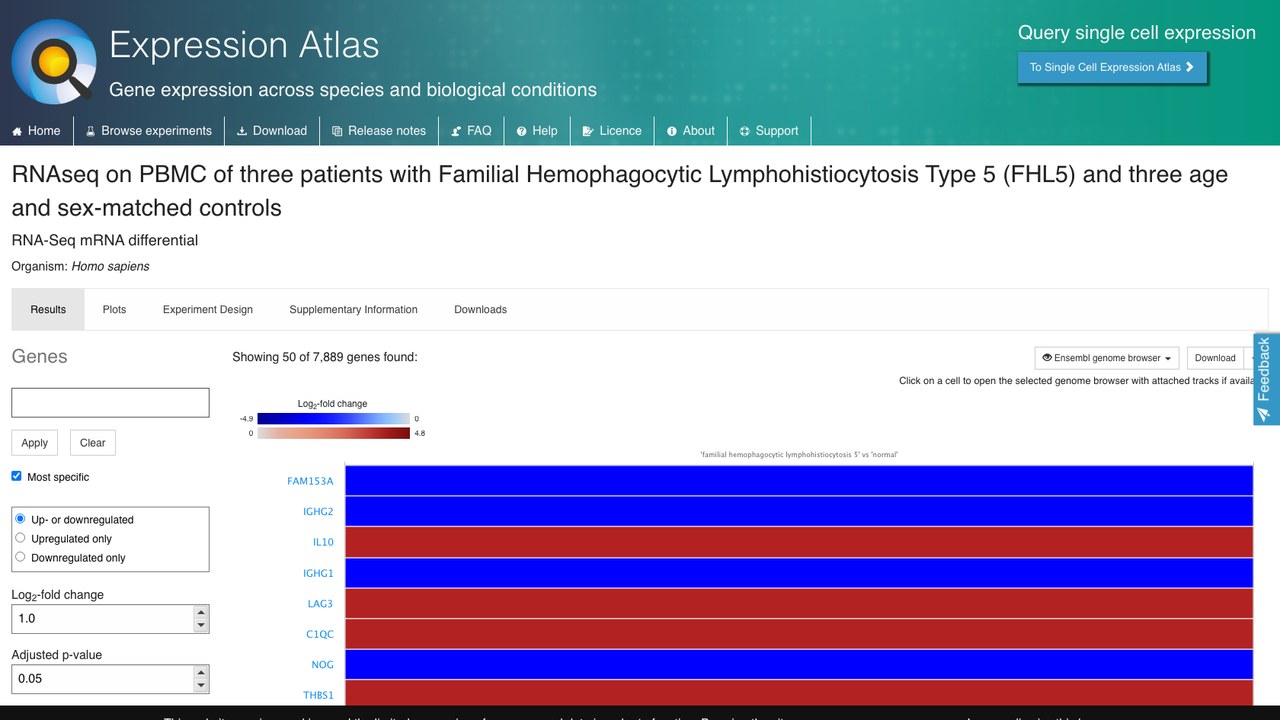Open Download page from navigation bar

pos(272,131)
